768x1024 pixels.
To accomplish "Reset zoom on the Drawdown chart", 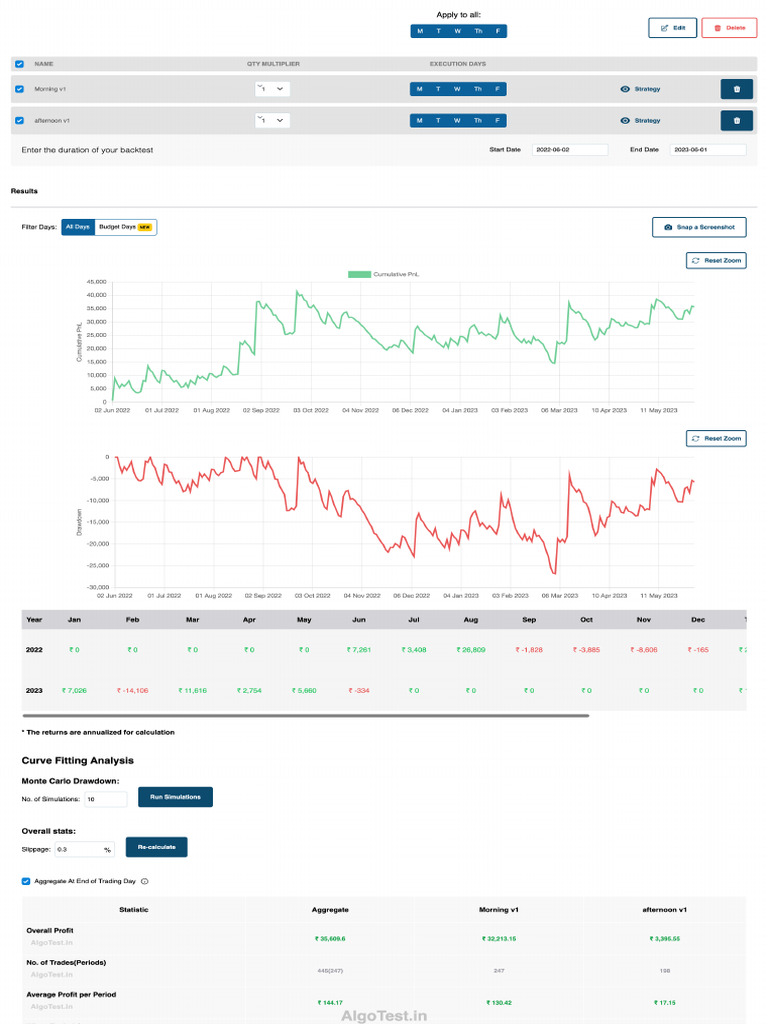I will click(x=715, y=439).
